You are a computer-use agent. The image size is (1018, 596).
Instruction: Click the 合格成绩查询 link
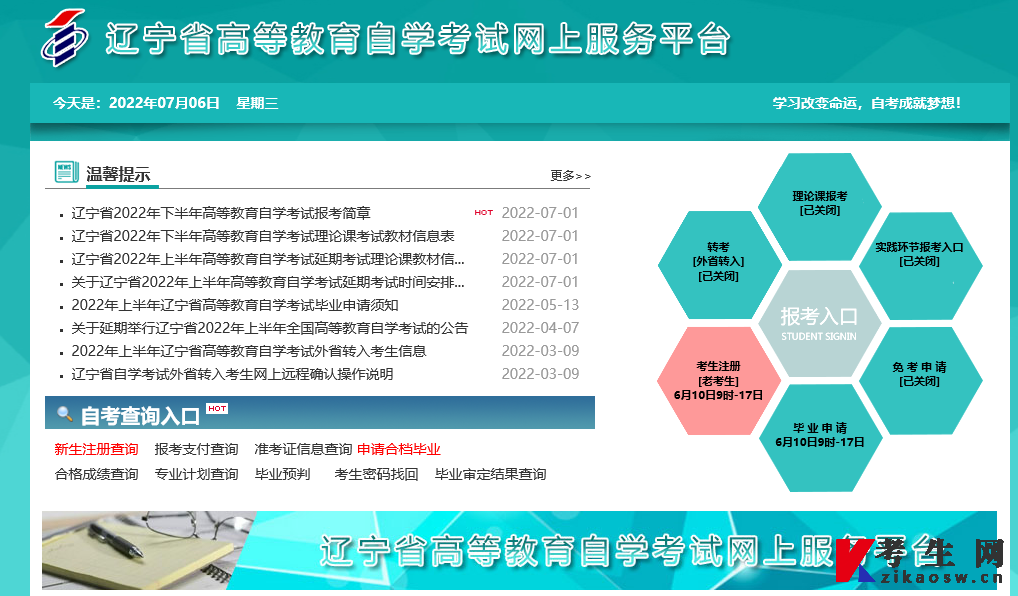[96, 474]
